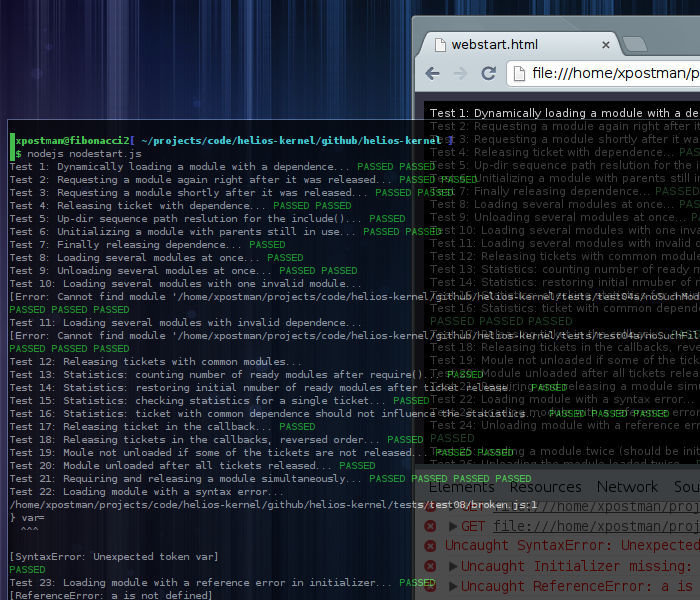Click terminal line Test 5: Up-dir sequence
This screenshot has width=700, height=600.
pyautogui.click(x=208, y=219)
